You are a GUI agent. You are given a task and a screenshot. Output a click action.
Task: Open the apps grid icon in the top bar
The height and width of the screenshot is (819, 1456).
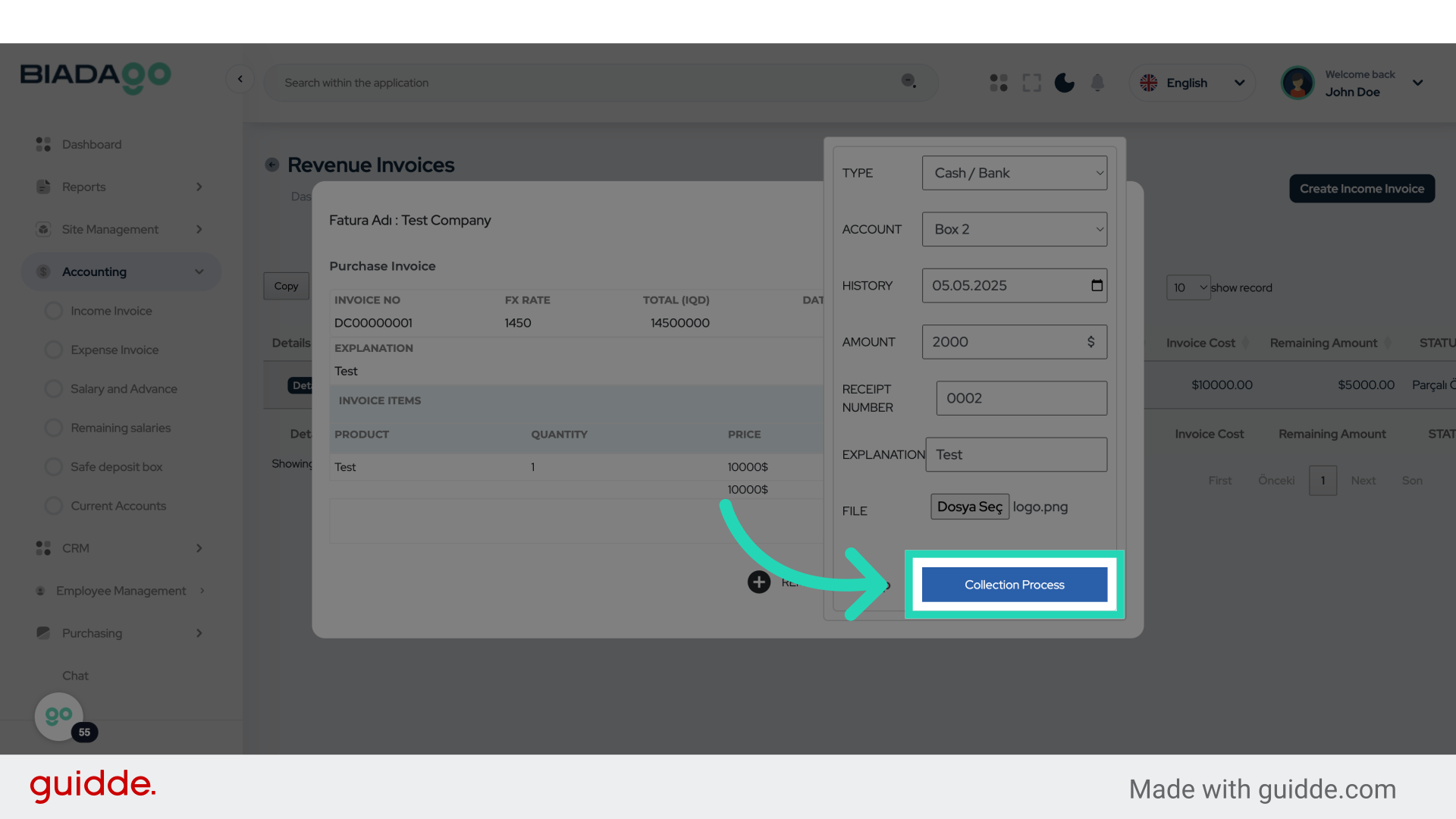[x=998, y=83]
